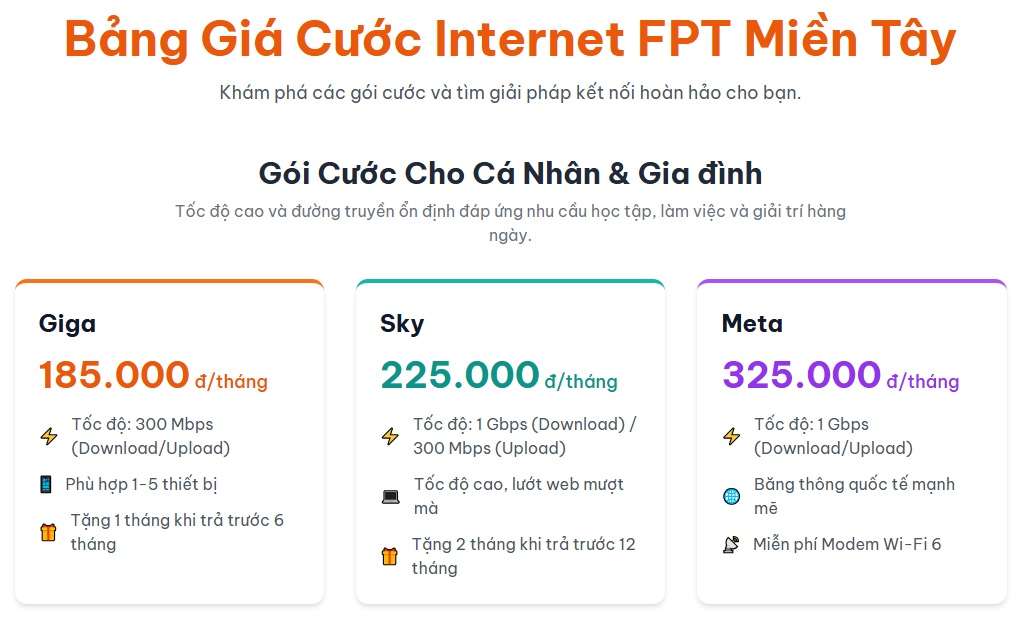Click the globe icon beside 'Băng thông quốc tế'
1036x622 pixels.
pos(732,496)
